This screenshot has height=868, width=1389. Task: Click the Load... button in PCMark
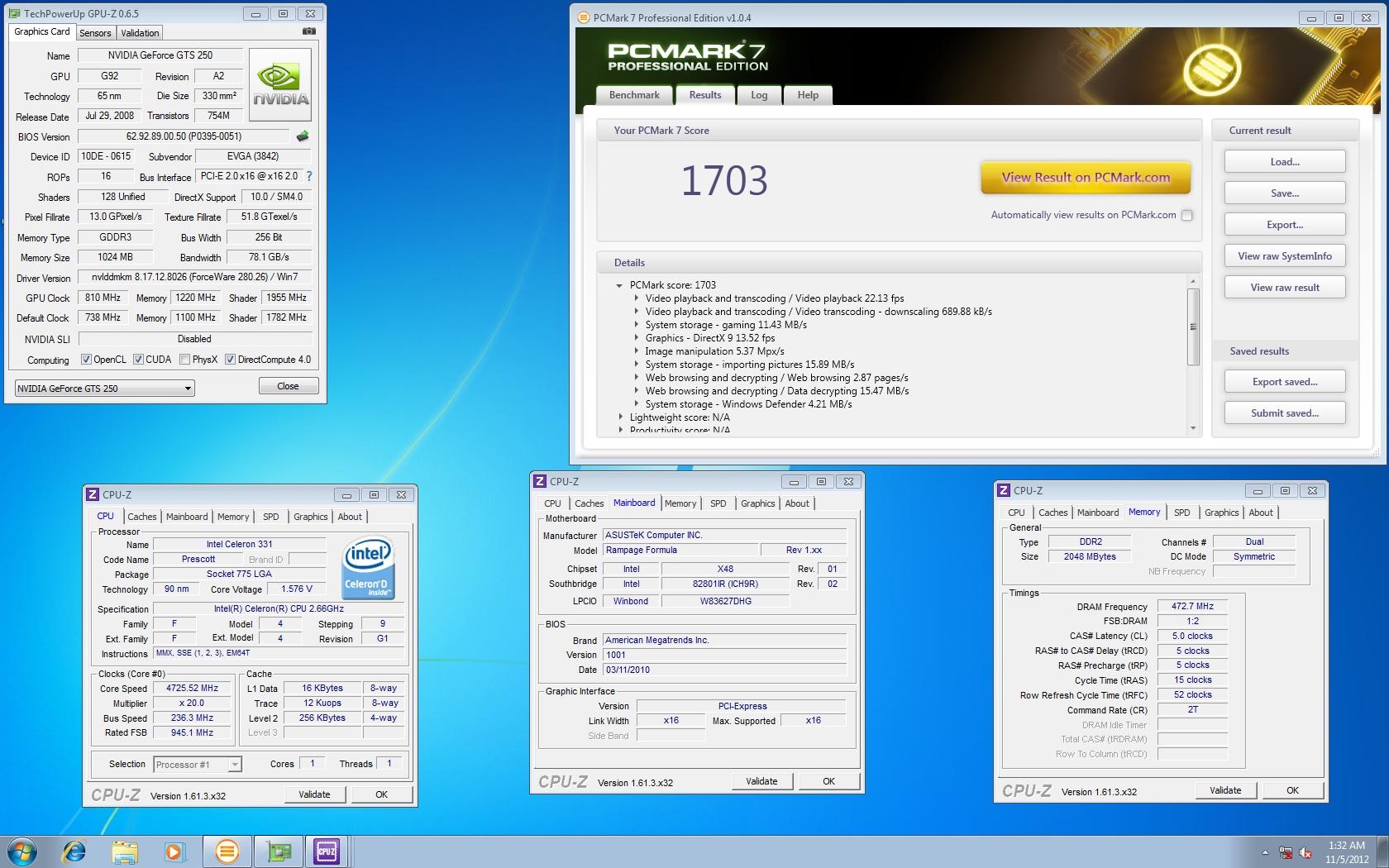[1285, 162]
